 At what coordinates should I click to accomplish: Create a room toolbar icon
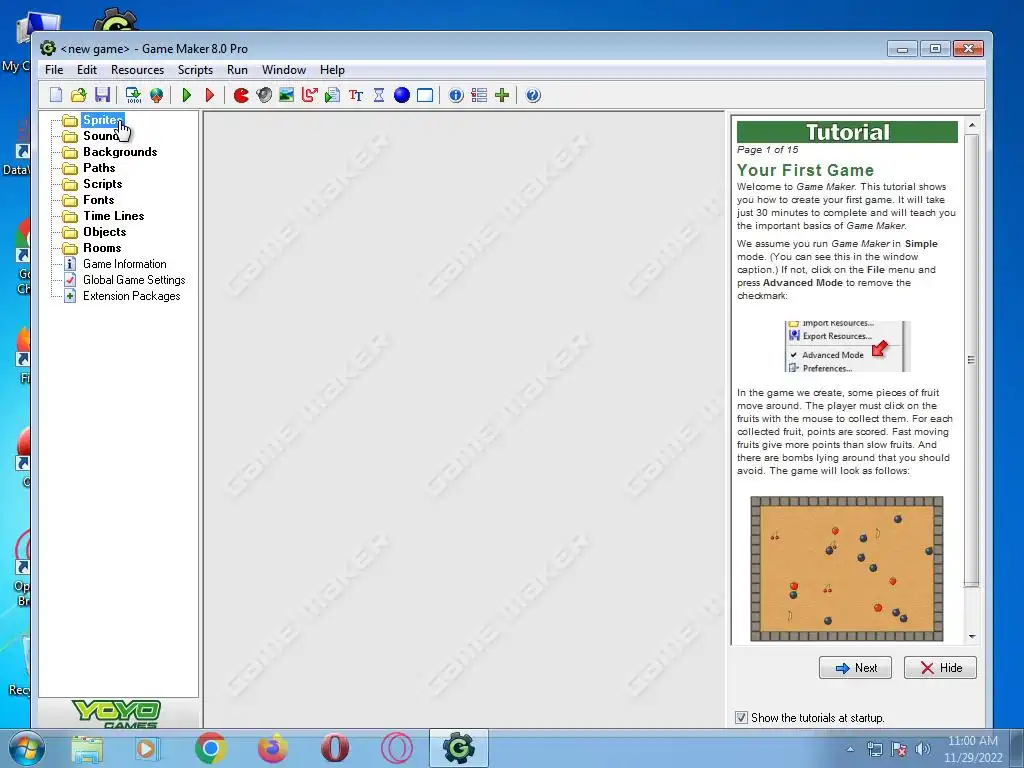pyautogui.click(x=424, y=95)
